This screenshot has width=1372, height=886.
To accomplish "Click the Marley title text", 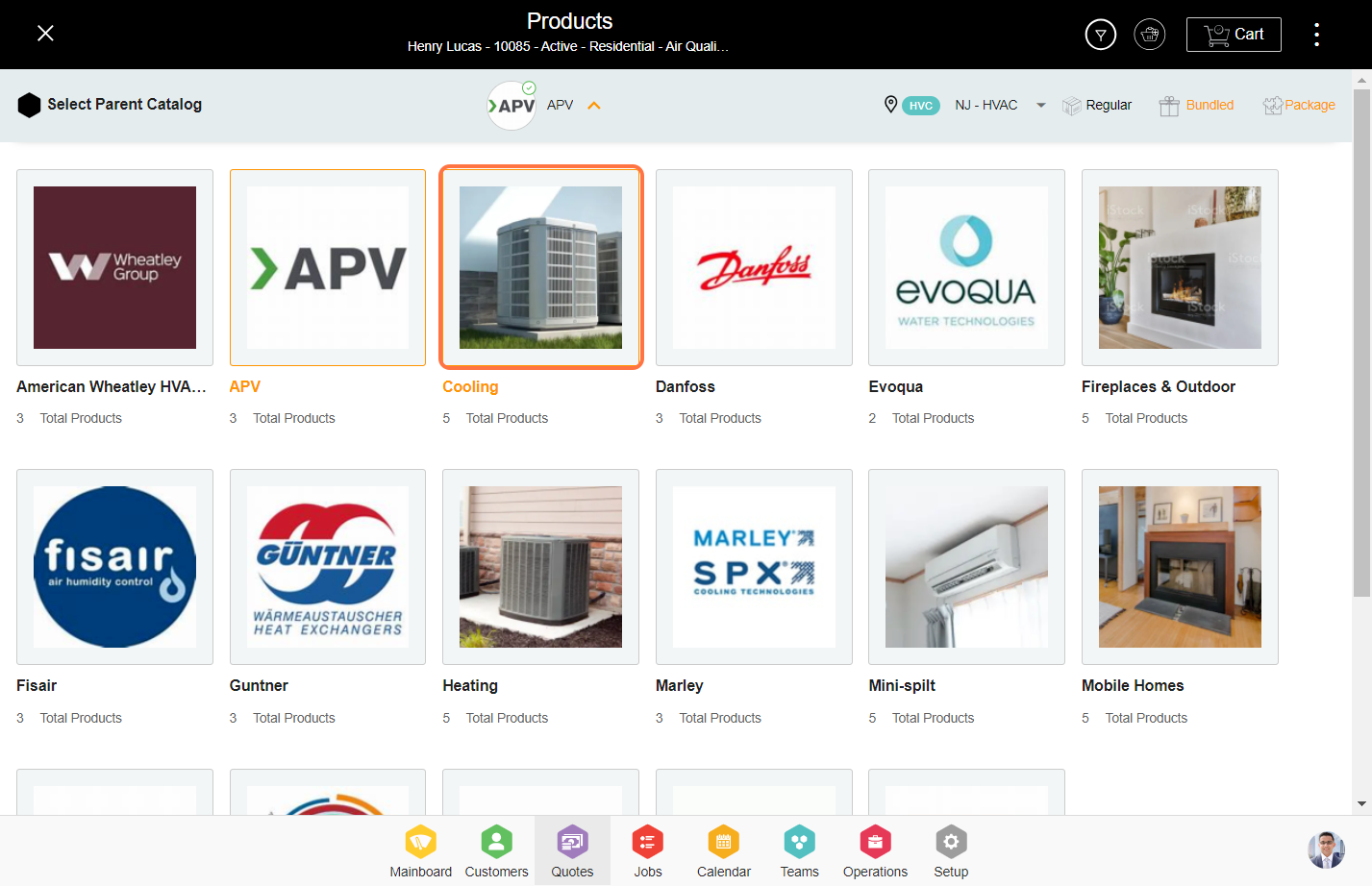I will [x=680, y=685].
